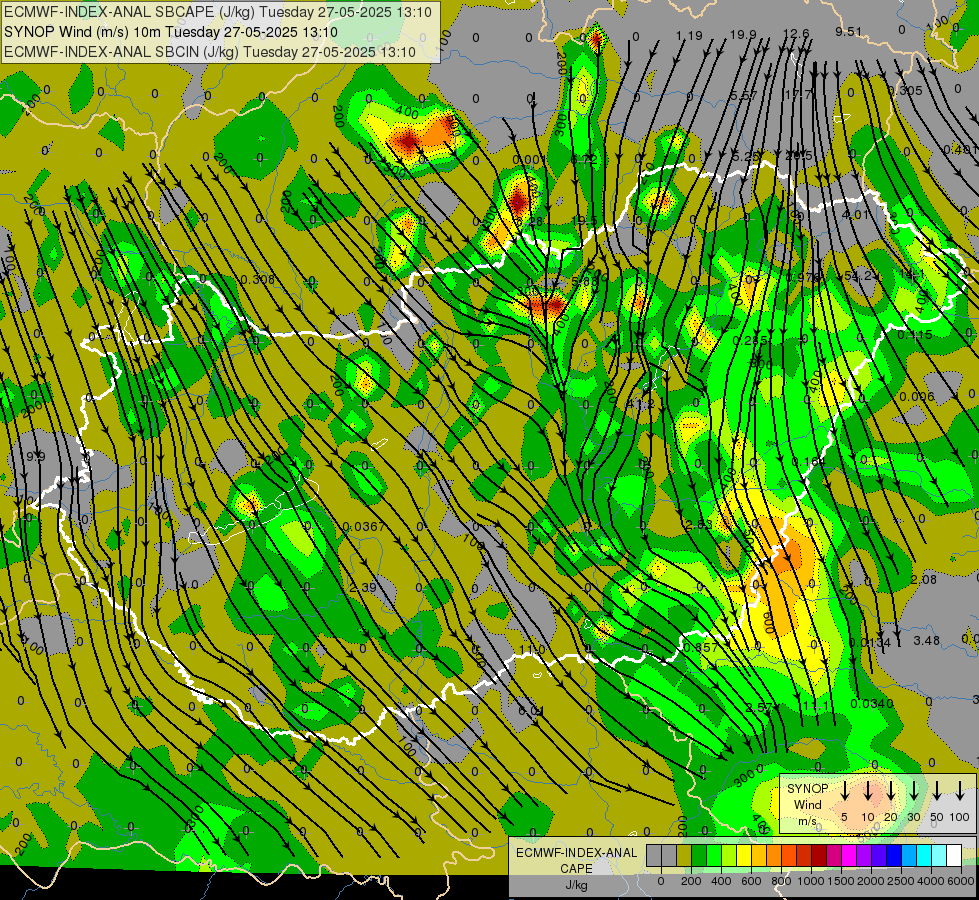Click the 'SYNOP Wind (m/s) 10m' title line

click(x=170, y=32)
